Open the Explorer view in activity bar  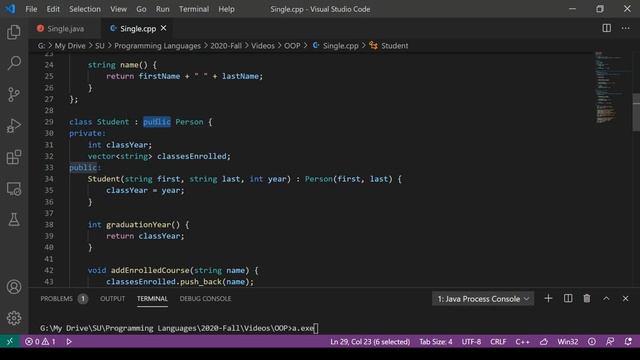point(14,32)
